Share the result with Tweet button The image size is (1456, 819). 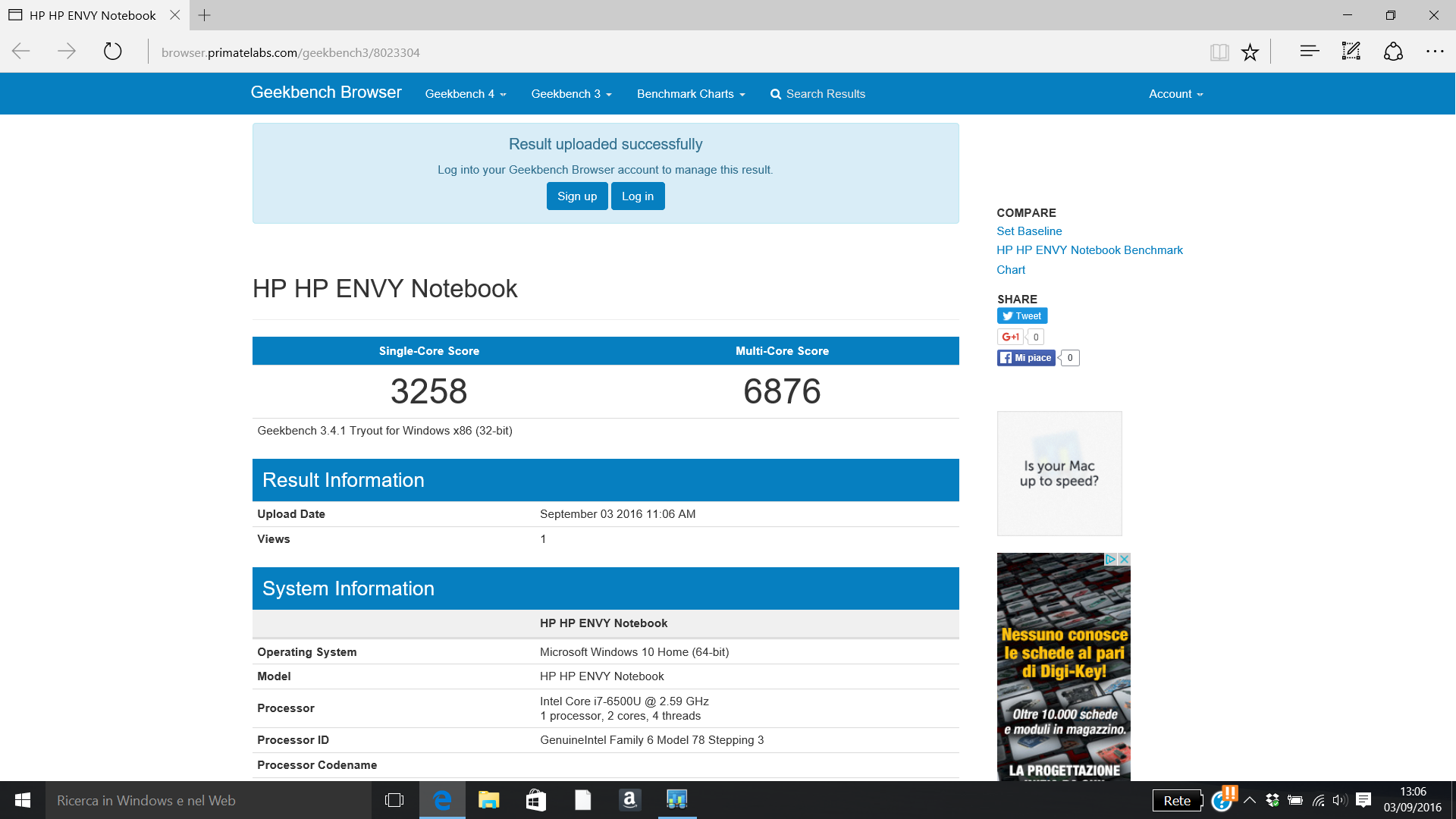[x=1022, y=316]
